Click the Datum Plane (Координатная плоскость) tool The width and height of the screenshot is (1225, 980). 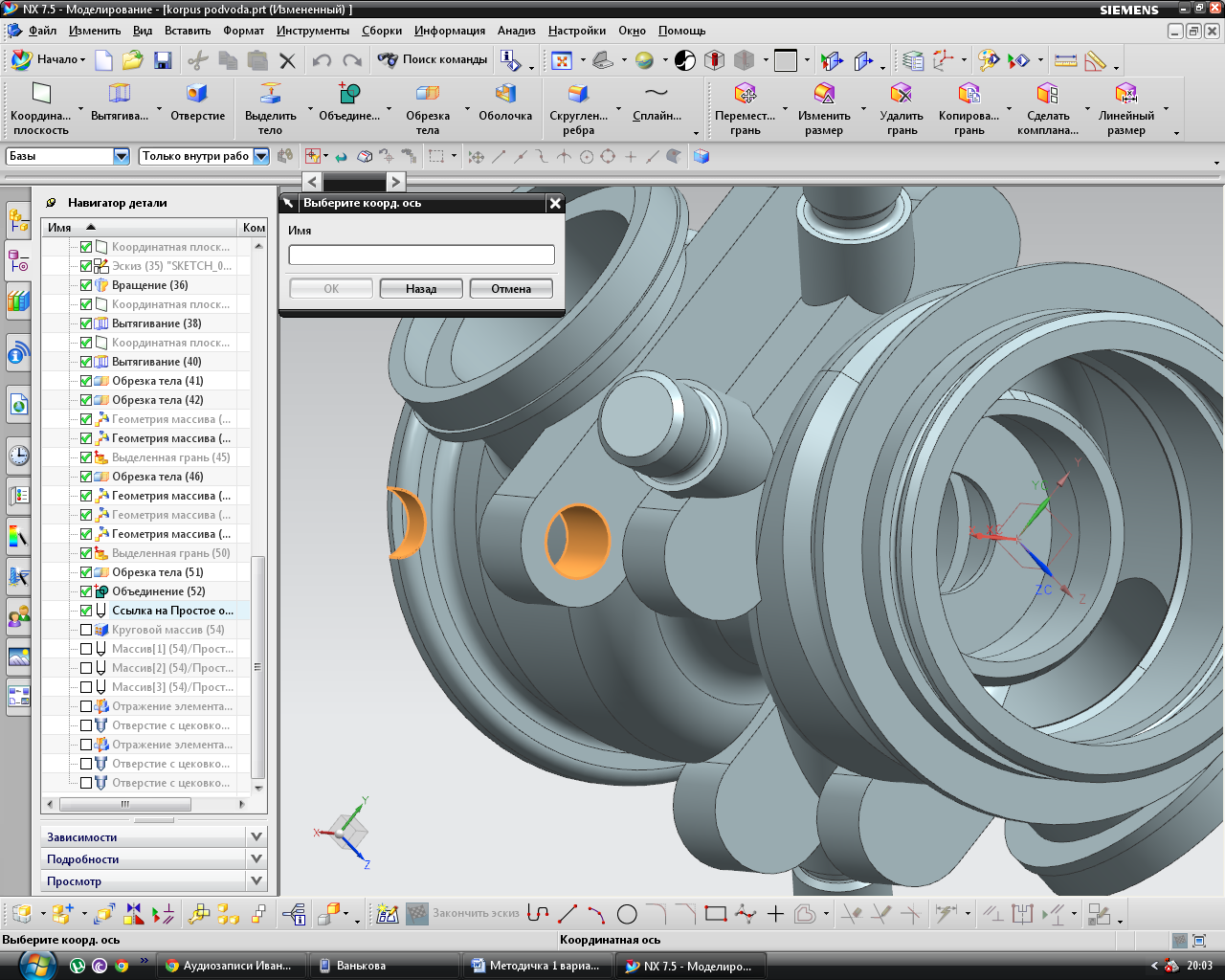[41, 107]
